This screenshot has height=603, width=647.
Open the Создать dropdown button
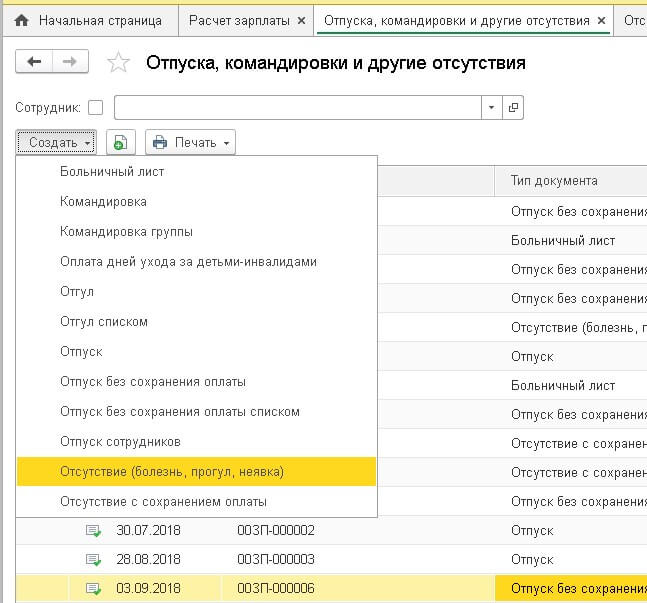click(56, 142)
